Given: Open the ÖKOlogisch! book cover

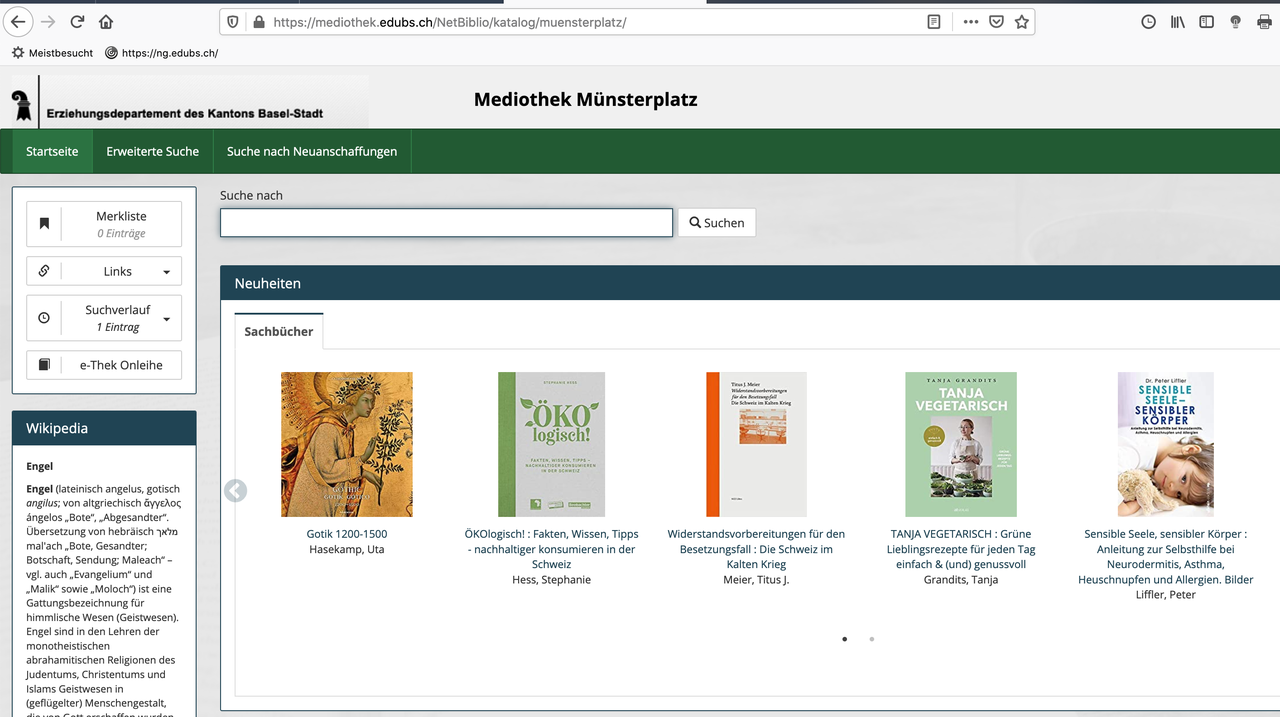Looking at the screenshot, I should click(x=552, y=444).
